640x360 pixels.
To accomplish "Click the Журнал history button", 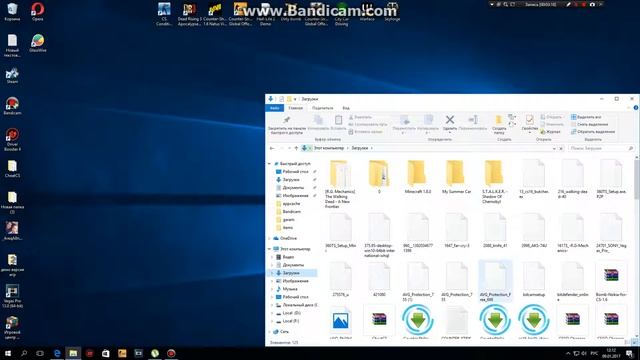I will coord(550,132).
